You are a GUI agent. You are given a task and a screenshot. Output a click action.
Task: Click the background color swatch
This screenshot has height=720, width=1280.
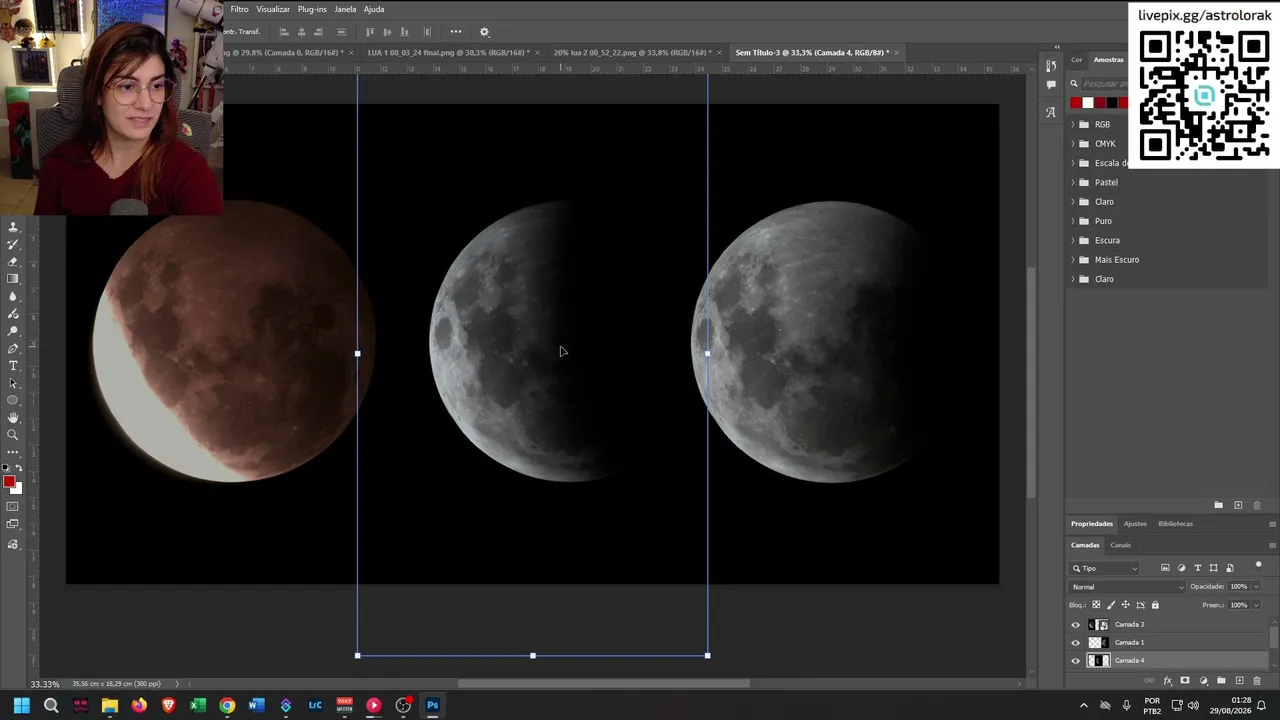click(17, 489)
